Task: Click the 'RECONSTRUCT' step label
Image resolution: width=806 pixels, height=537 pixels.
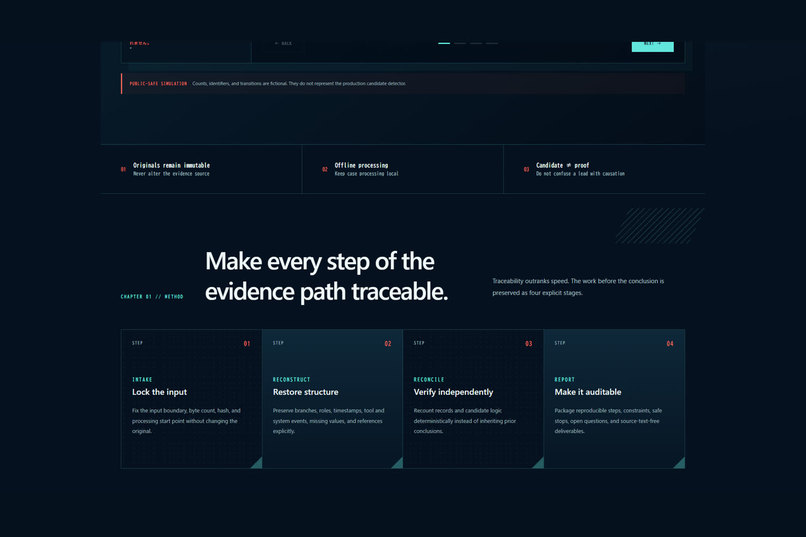Action: [291, 379]
